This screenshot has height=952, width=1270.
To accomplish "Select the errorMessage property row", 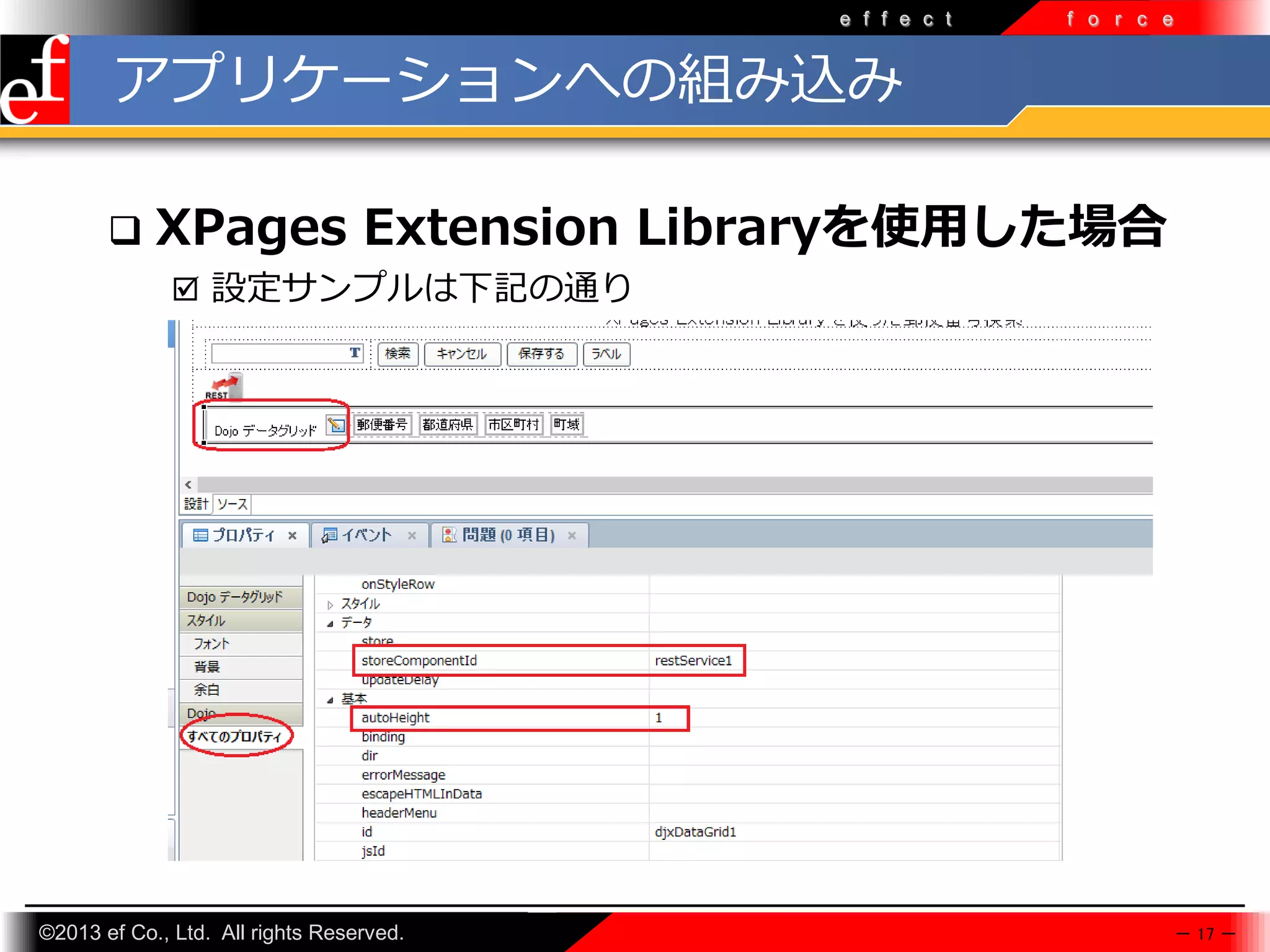I will point(688,775).
